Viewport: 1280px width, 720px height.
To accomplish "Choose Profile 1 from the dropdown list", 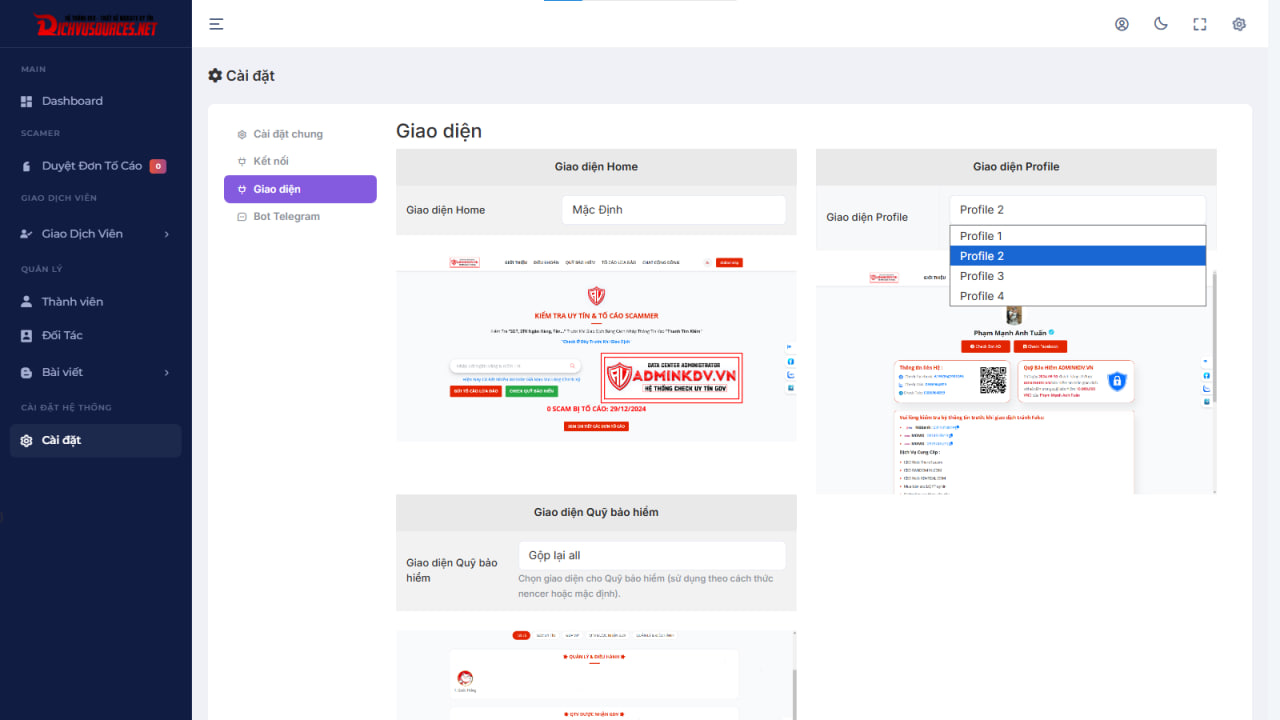I will [x=1077, y=236].
